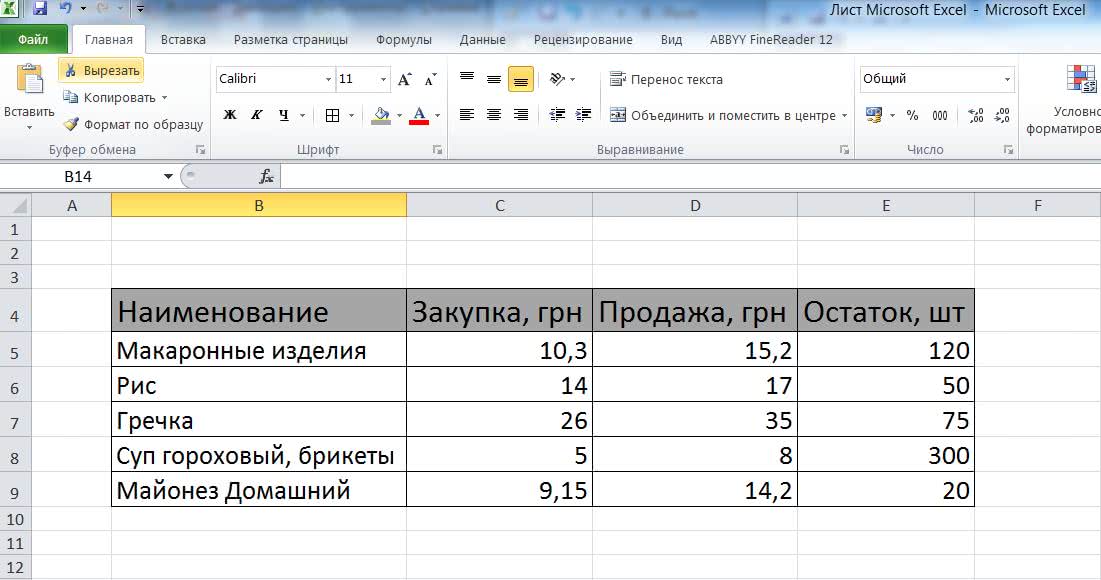Switch to the Данные tab
This screenshot has width=1101, height=580.
482,40
